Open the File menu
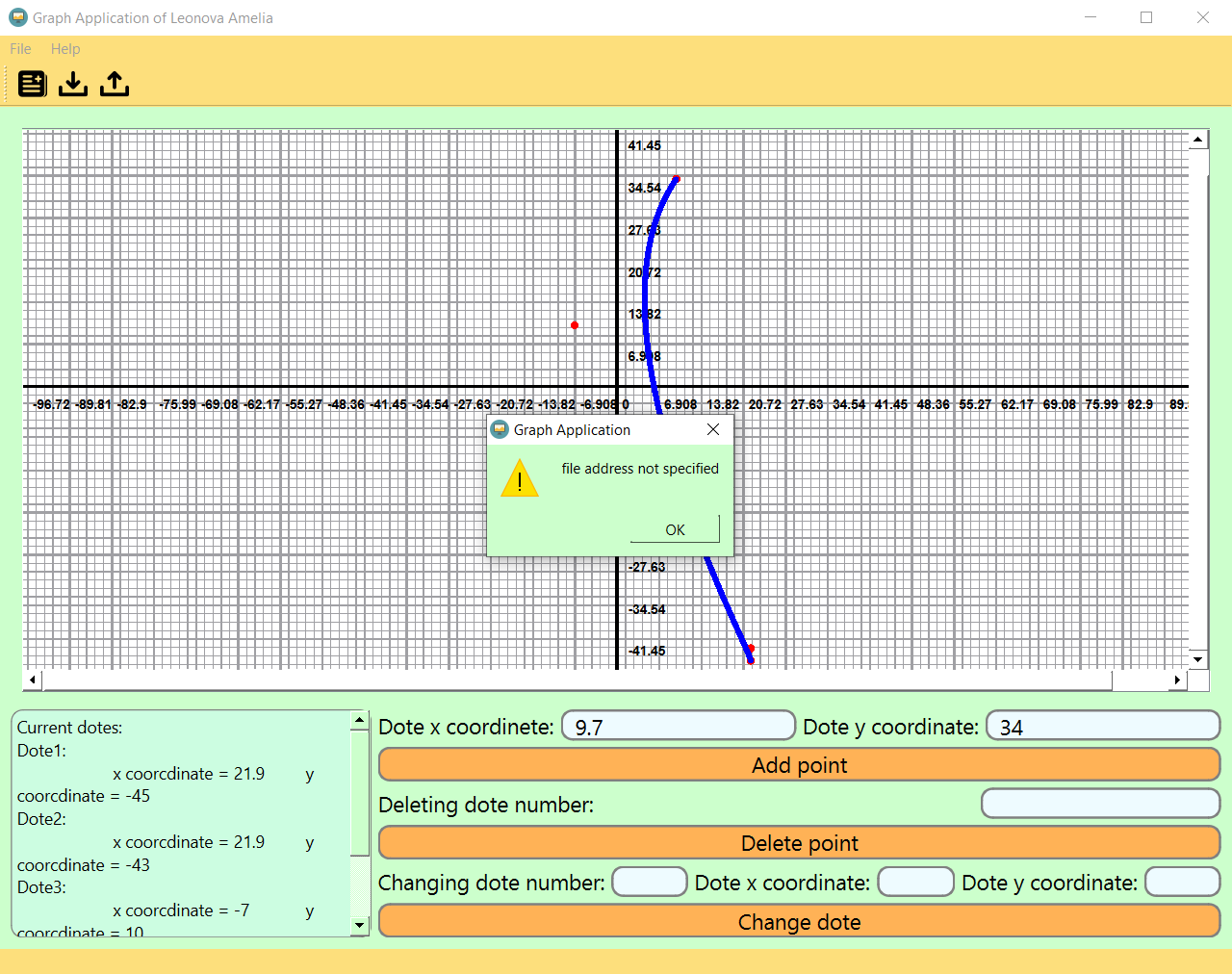This screenshot has width=1232, height=974. click(19, 49)
